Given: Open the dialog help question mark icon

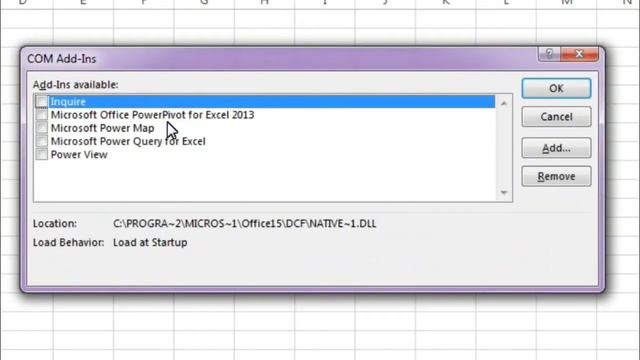Looking at the screenshot, I should (x=549, y=54).
